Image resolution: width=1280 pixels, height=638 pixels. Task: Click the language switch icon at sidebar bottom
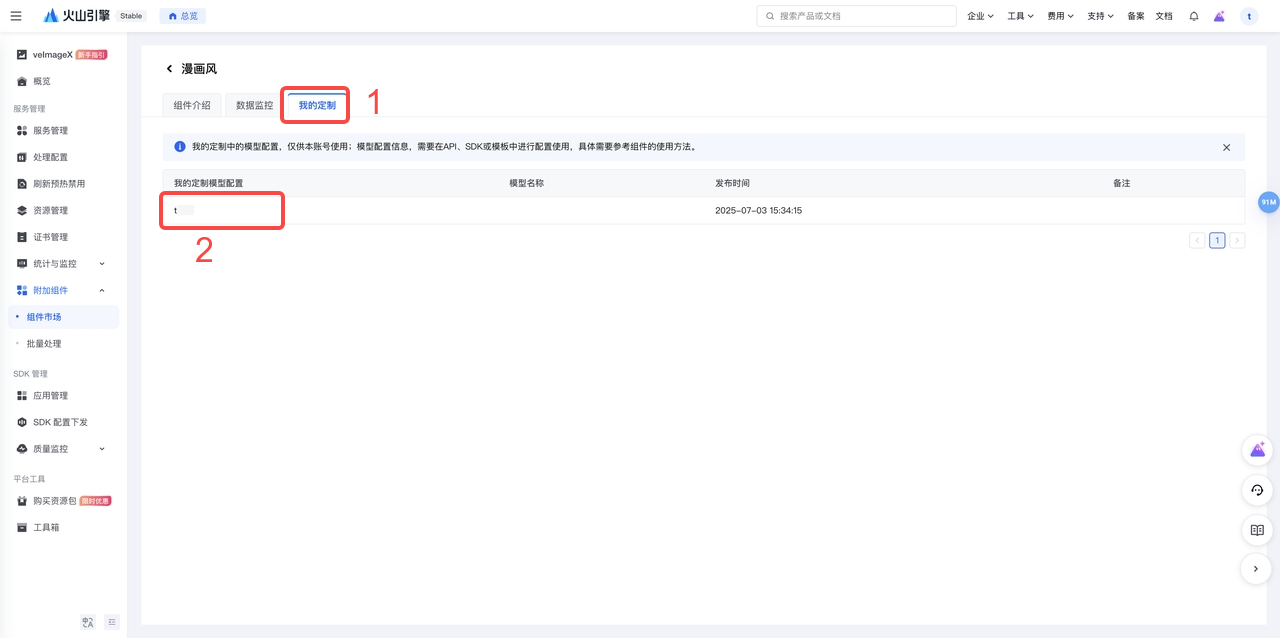[88, 622]
